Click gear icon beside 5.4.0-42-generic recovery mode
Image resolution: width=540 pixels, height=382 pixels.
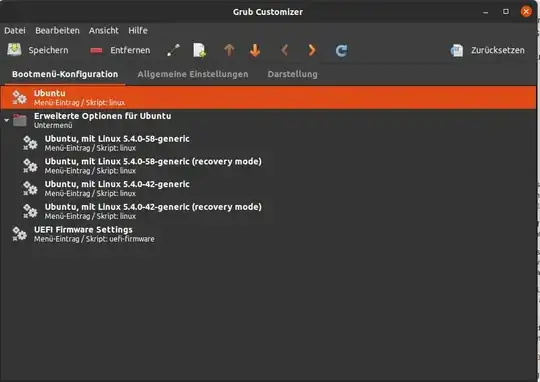coord(30,211)
